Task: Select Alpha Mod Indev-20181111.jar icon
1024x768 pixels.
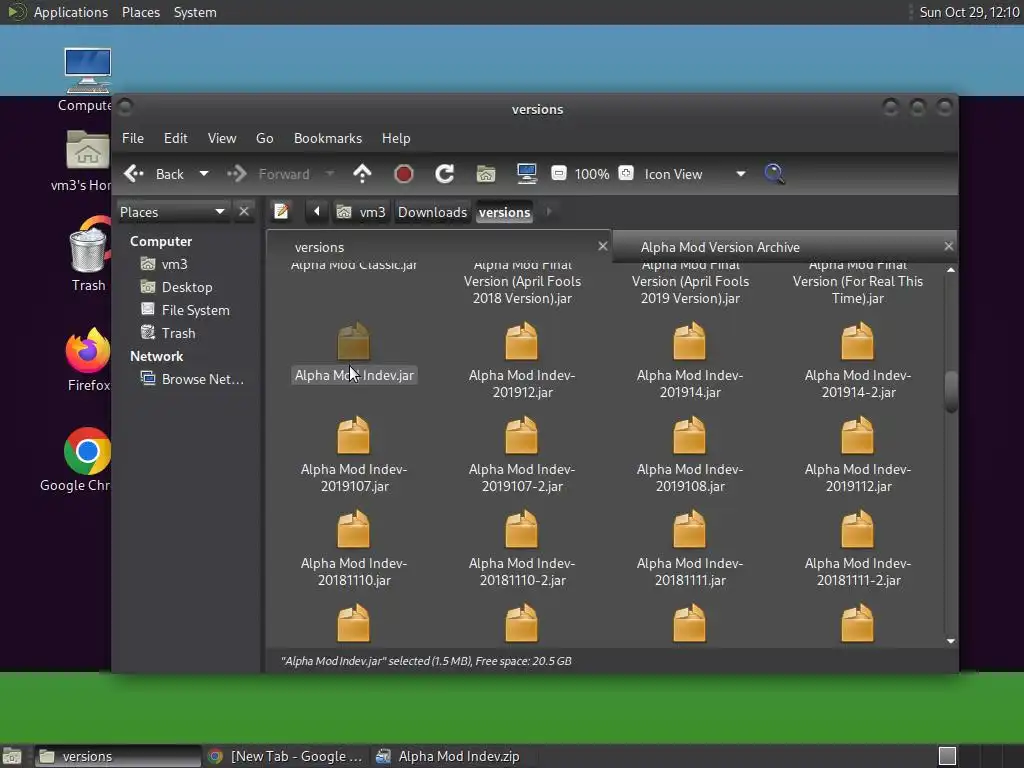Action: click(690, 530)
